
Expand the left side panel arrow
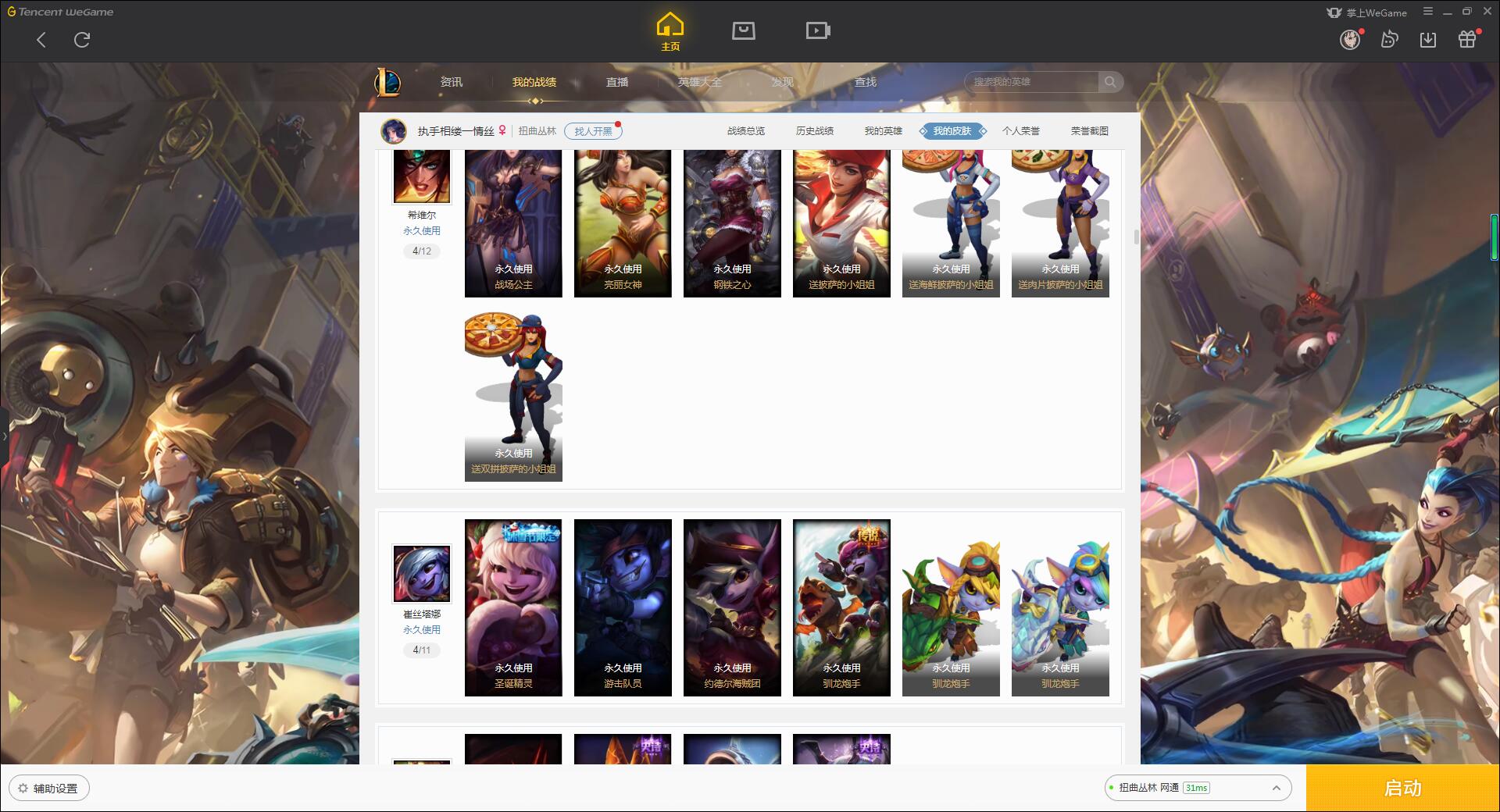point(4,436)
